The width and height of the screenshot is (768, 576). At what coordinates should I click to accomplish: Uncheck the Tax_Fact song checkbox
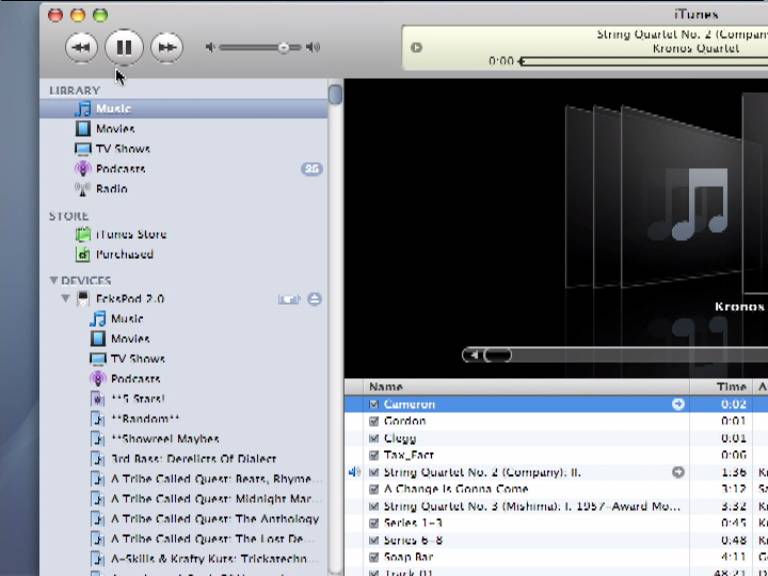point(374,456)
